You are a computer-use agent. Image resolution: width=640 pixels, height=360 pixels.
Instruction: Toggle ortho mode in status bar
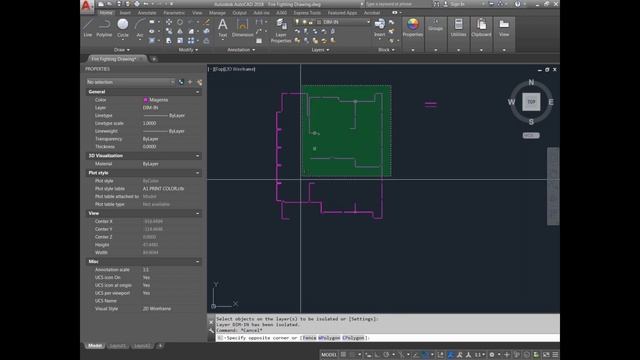(x=377, y=355)
